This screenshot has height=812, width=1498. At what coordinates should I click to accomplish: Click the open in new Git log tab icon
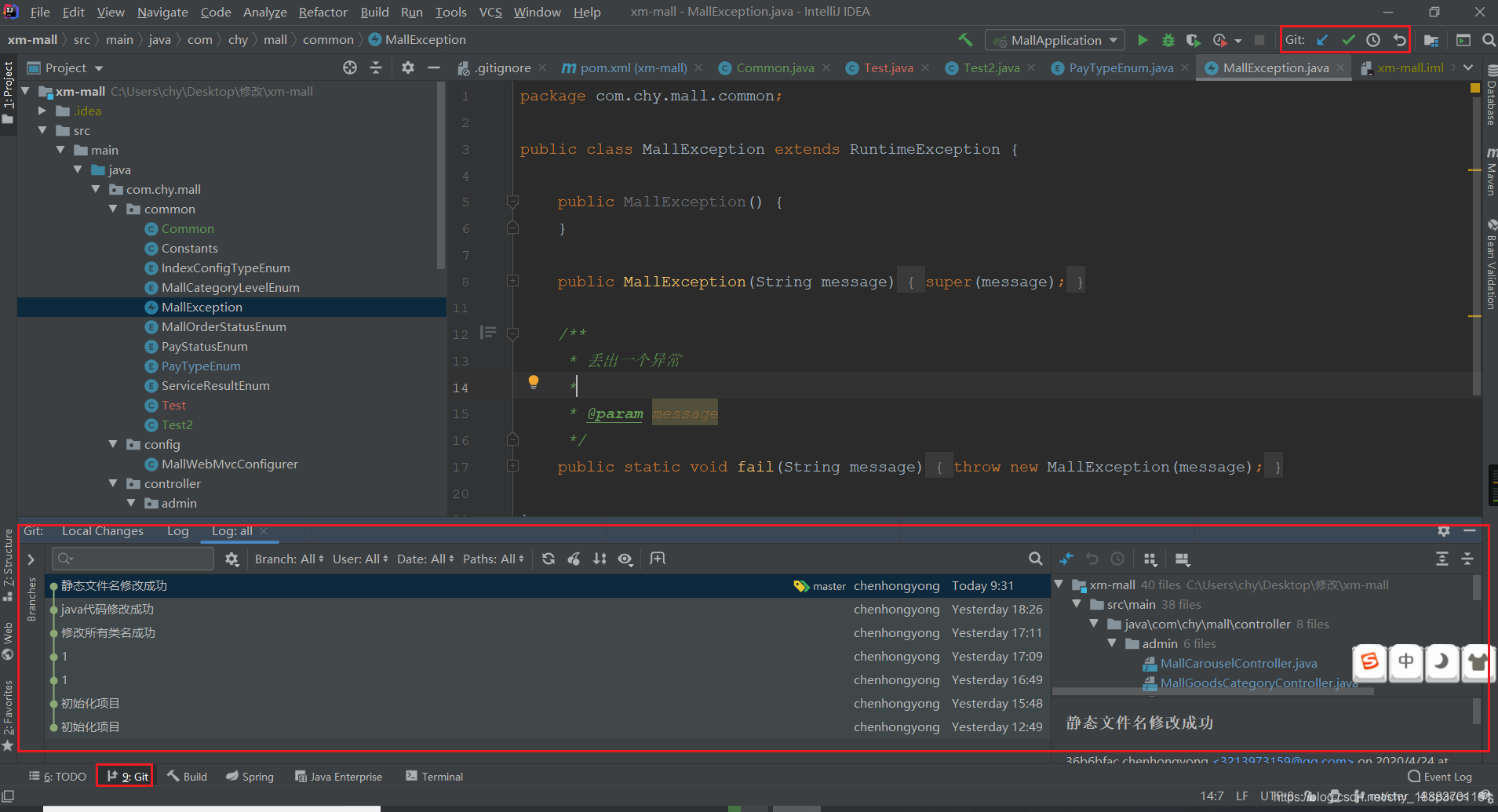coord(658,559)
